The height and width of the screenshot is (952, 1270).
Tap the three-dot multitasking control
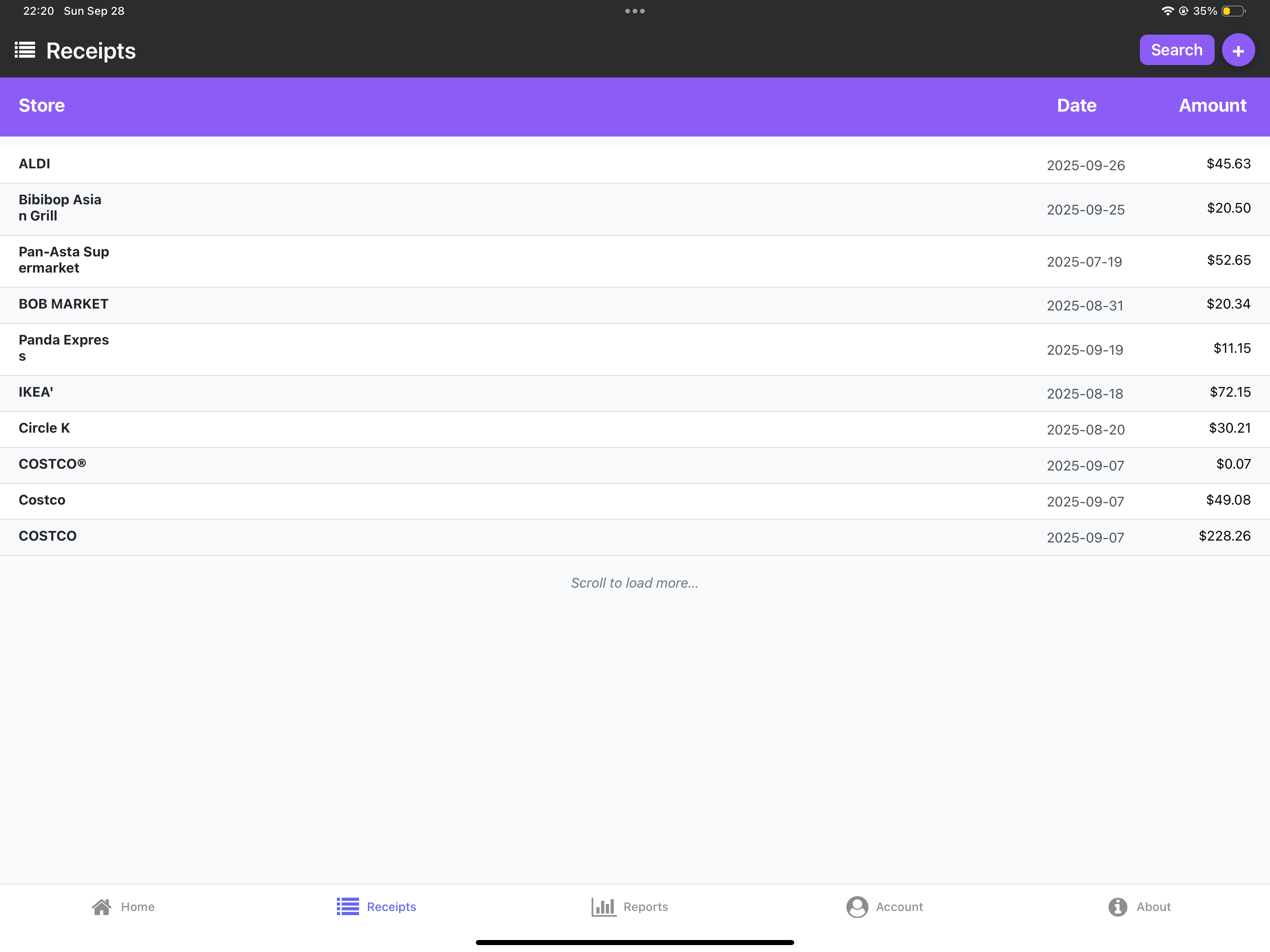[x=635, y=11]
